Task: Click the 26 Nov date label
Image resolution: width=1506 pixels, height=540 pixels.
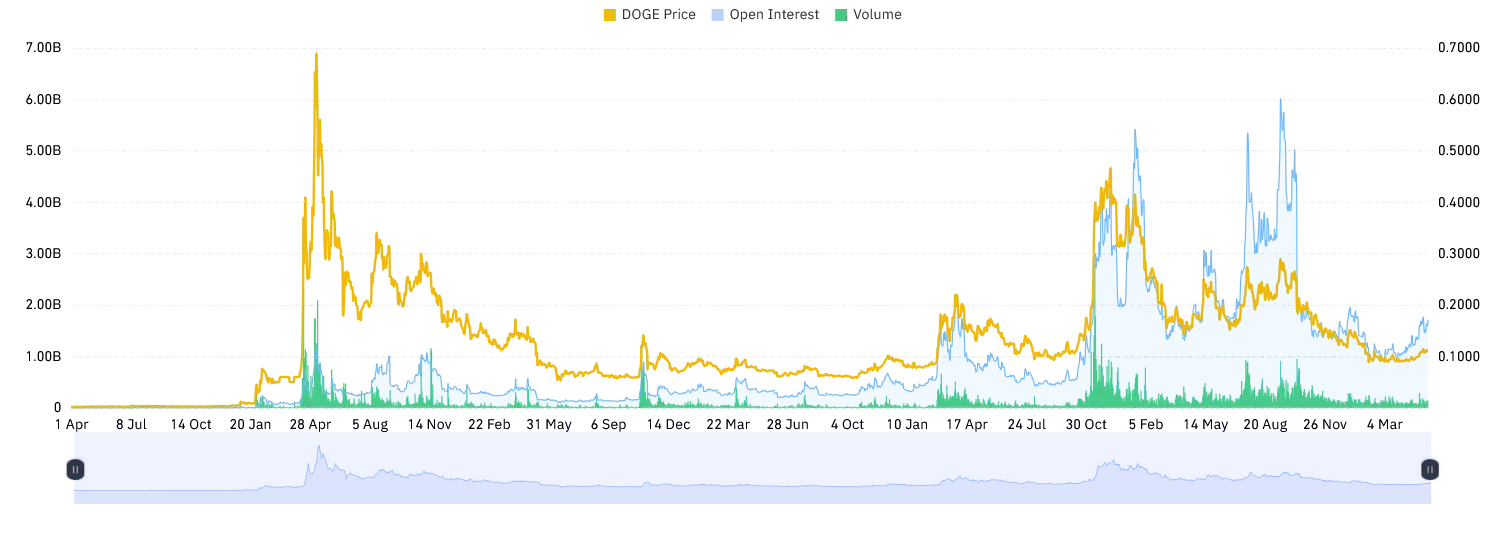Action: point(1325,424)
